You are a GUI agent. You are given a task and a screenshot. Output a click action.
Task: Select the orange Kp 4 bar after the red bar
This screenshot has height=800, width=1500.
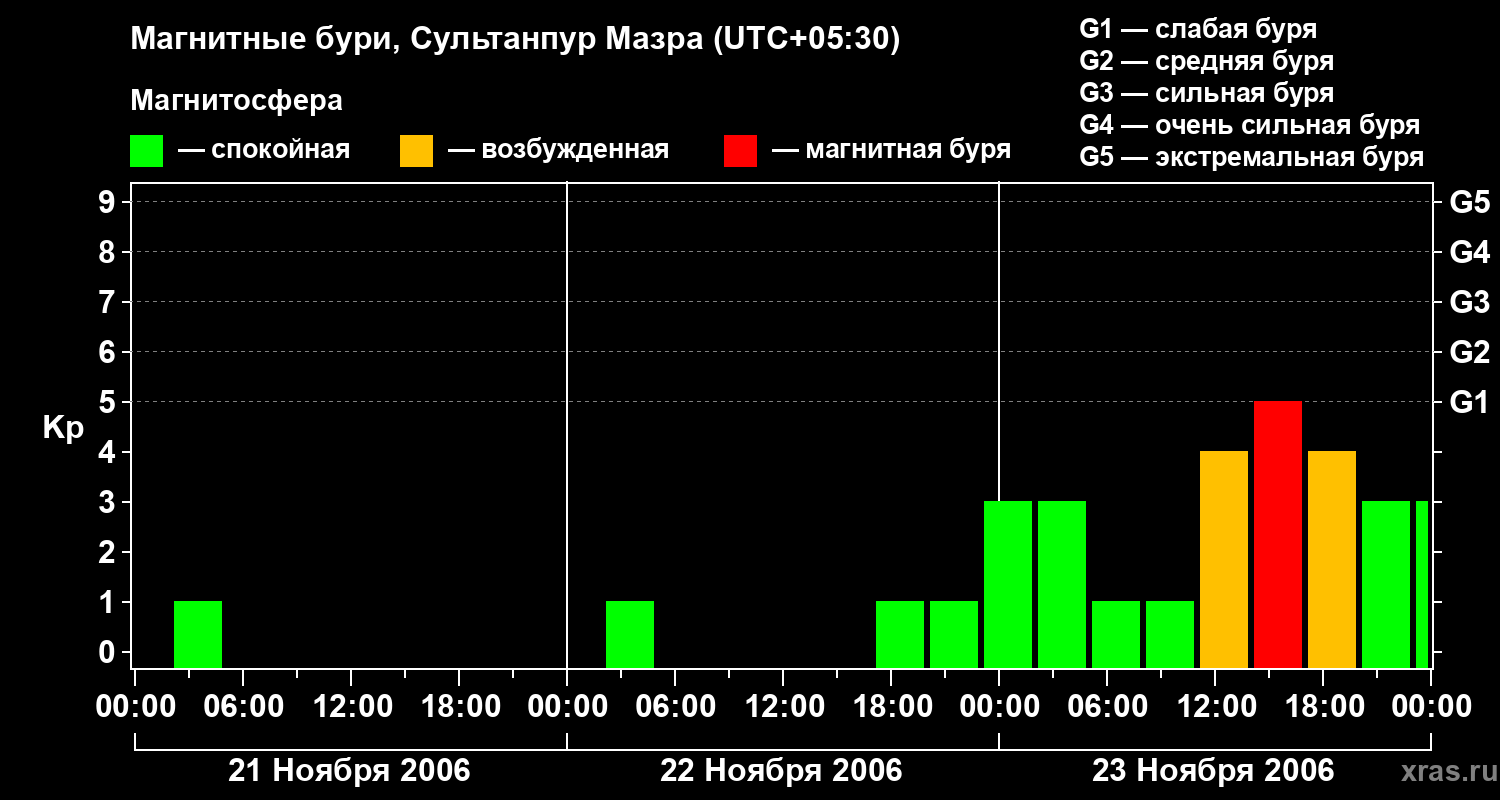(x=1332, y=559)
